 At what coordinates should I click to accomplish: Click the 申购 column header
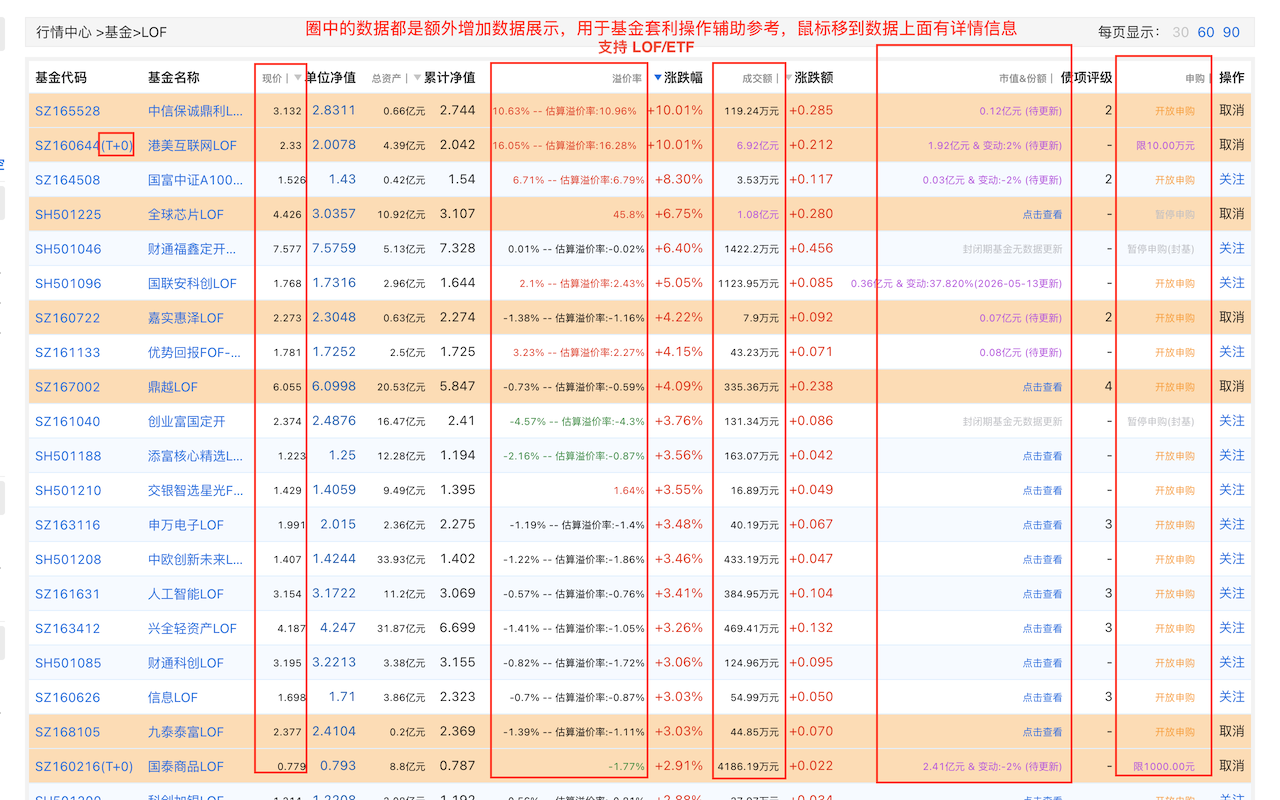point(1195,78)
